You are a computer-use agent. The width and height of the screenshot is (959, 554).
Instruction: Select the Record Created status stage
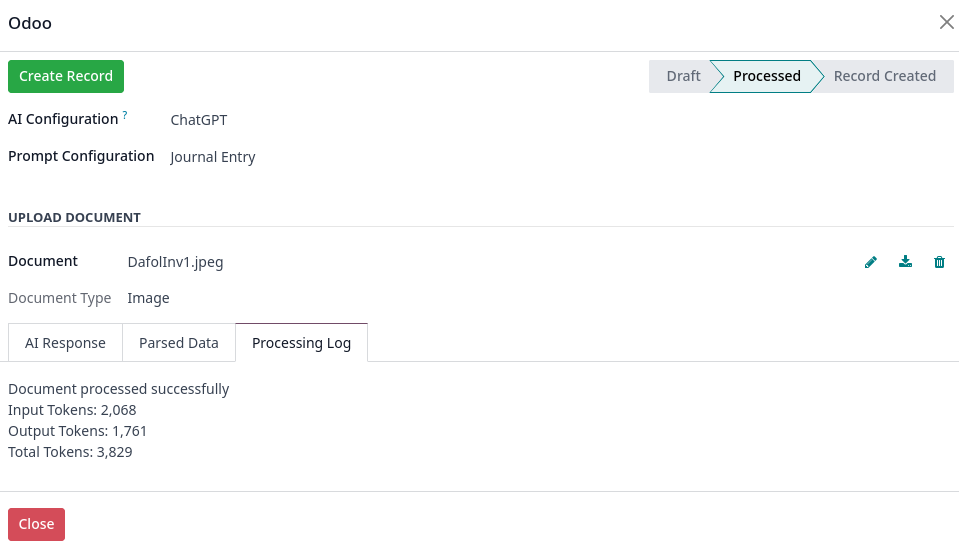tap(884, 76)
